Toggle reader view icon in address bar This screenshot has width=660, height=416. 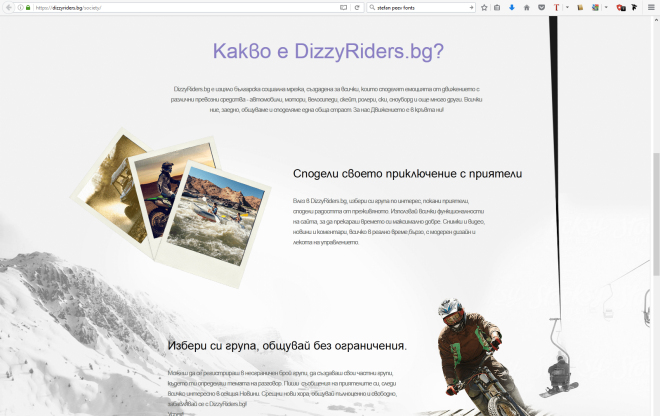(344, 7)
